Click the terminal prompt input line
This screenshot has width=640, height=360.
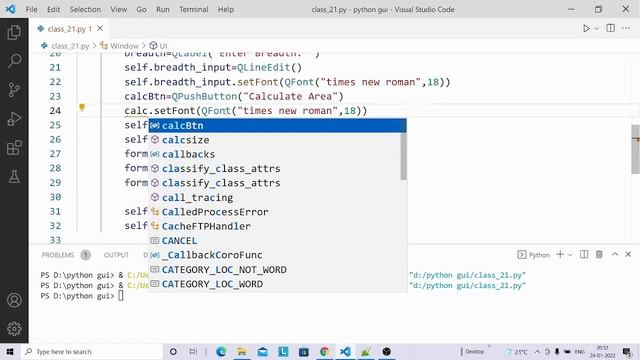(x=121, y=296)
